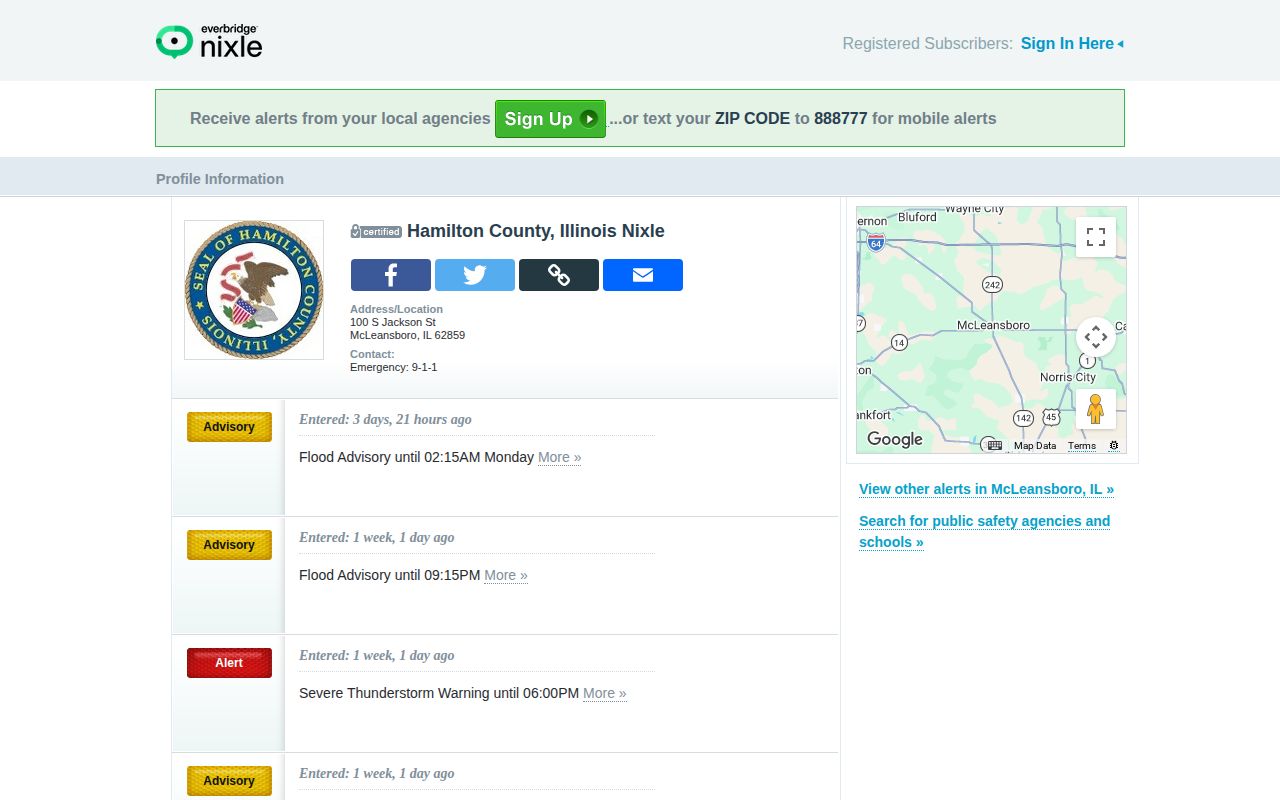1280x800 pixels.
Task: Share profile on Facebook
Action: [x=391, y=275]
